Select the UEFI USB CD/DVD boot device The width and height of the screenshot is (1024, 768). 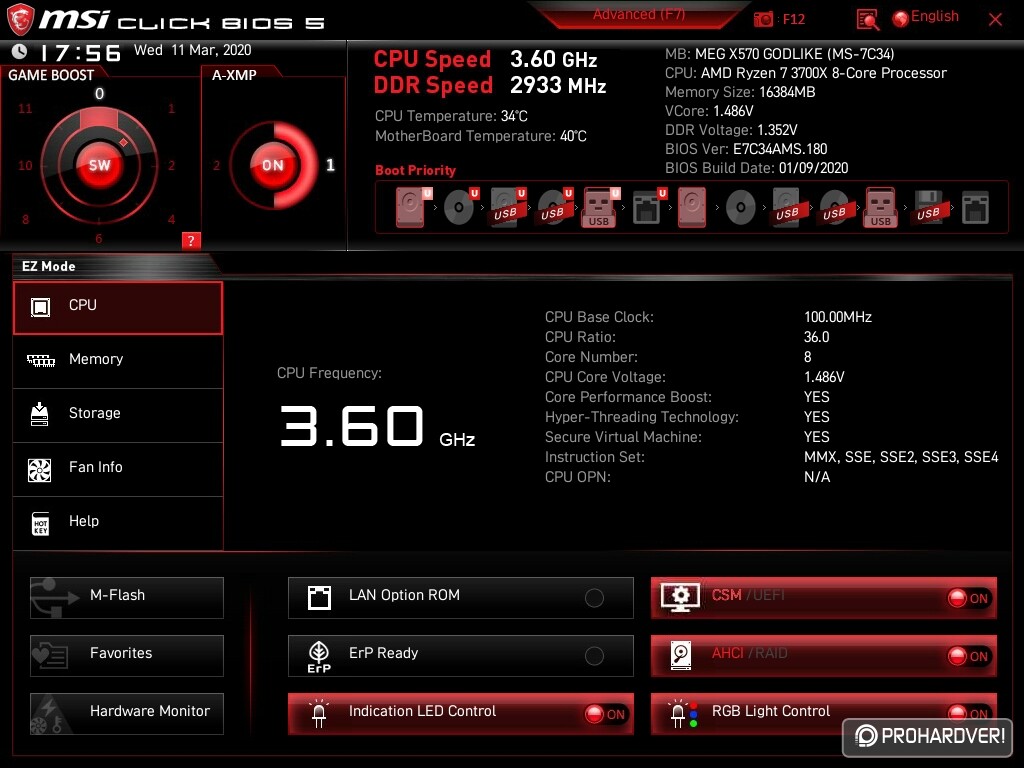click(x=555, y=208)
